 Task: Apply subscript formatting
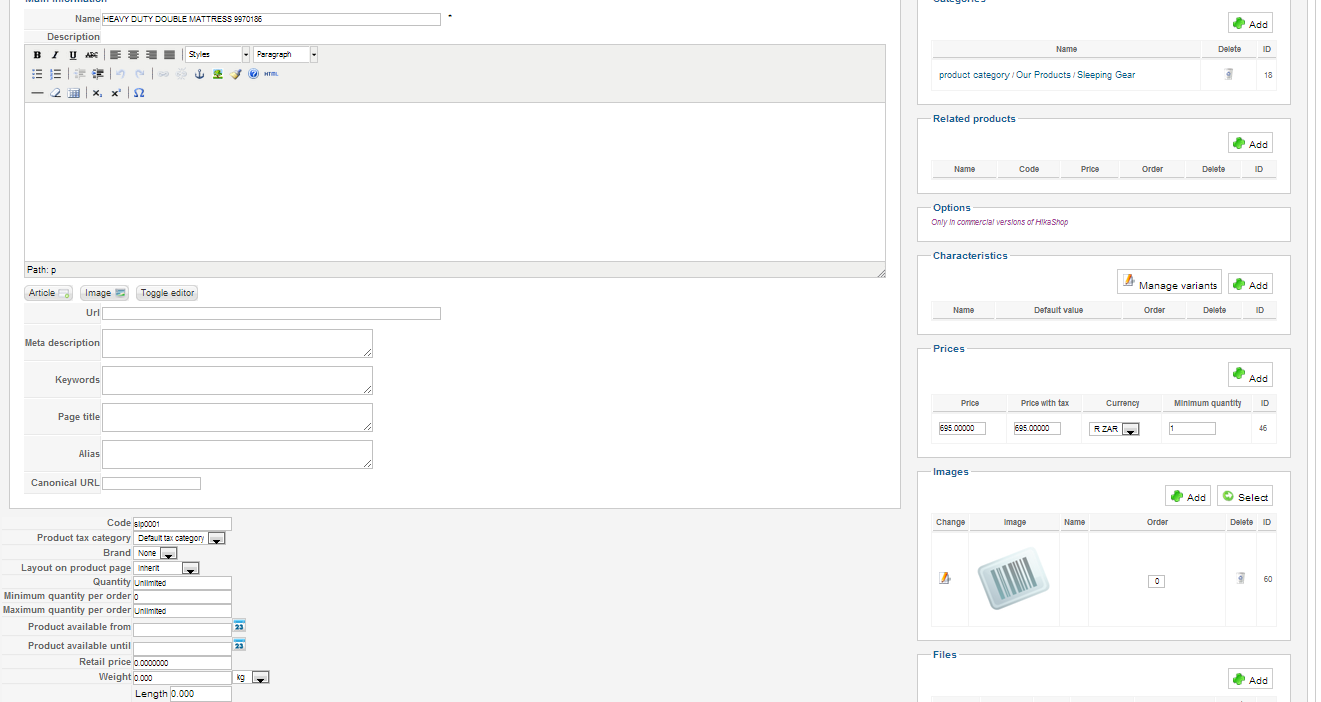tap(97, 93)
